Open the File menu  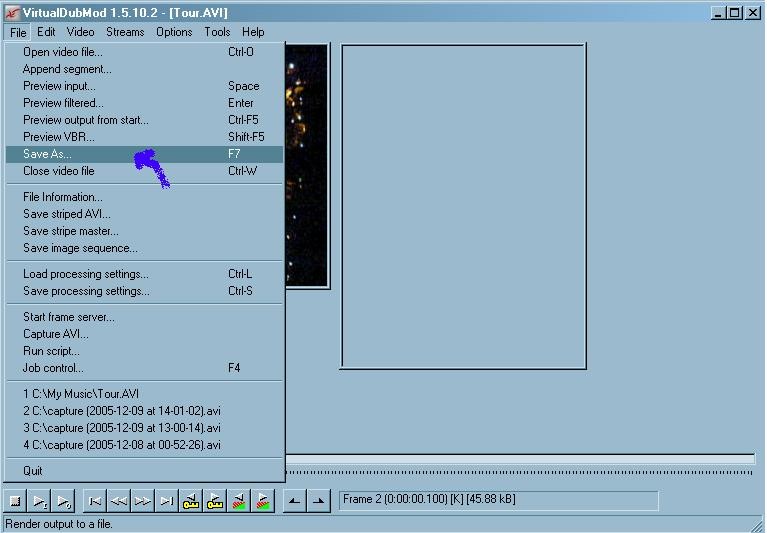[x=18, y=32]
